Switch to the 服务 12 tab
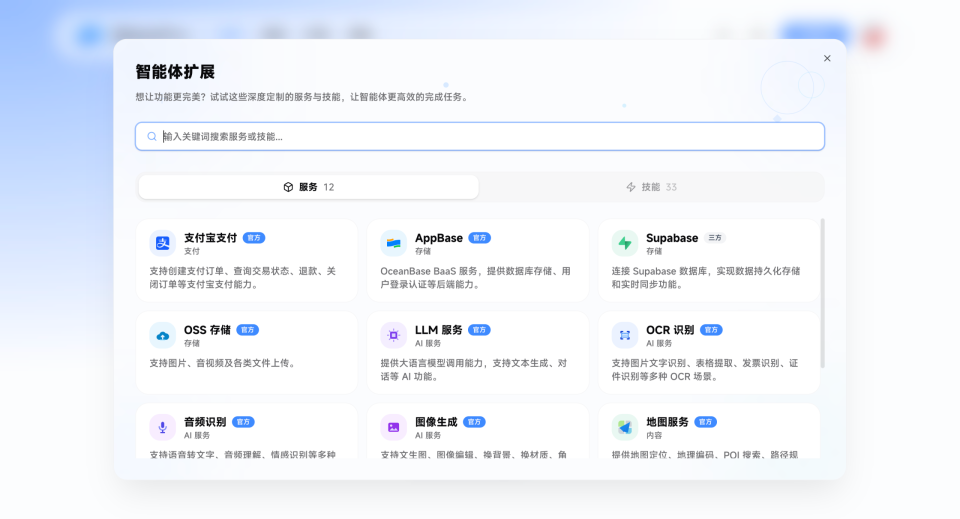The height and width of the screenshot is (519, 960). pyautogui.click(x=309, y=187)
